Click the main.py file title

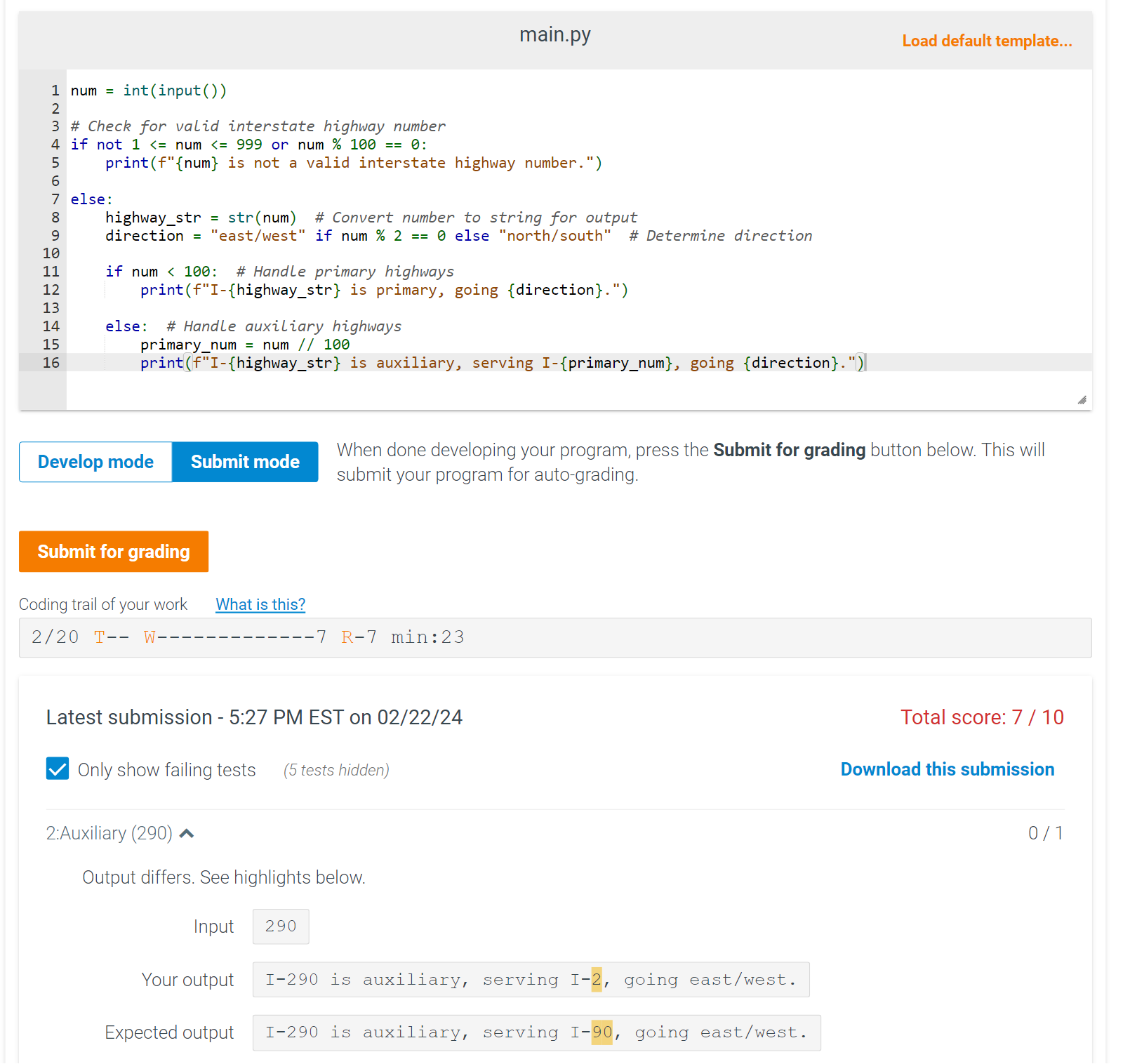554,34
